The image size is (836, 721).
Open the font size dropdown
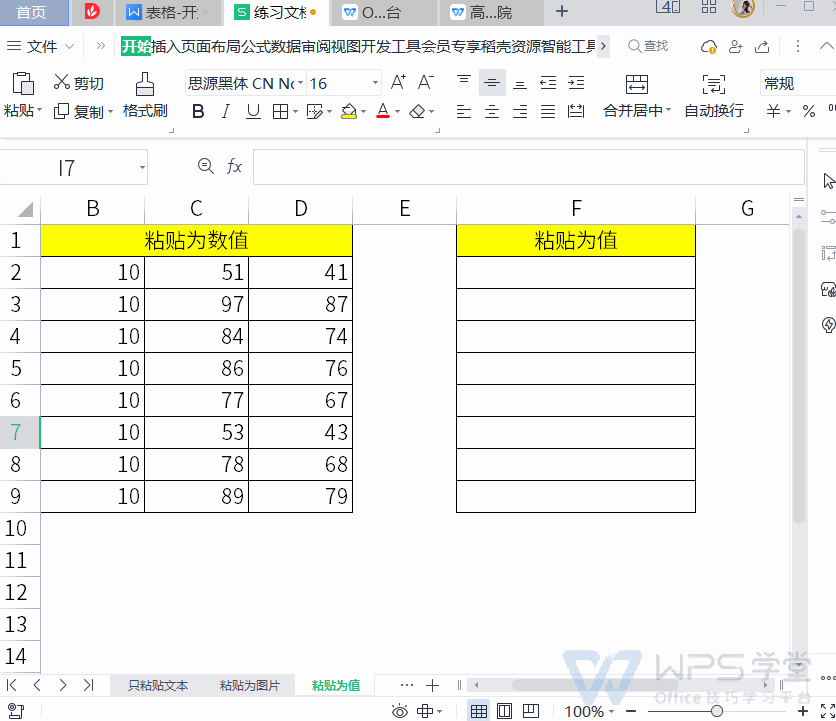click(x=375, y=83)
